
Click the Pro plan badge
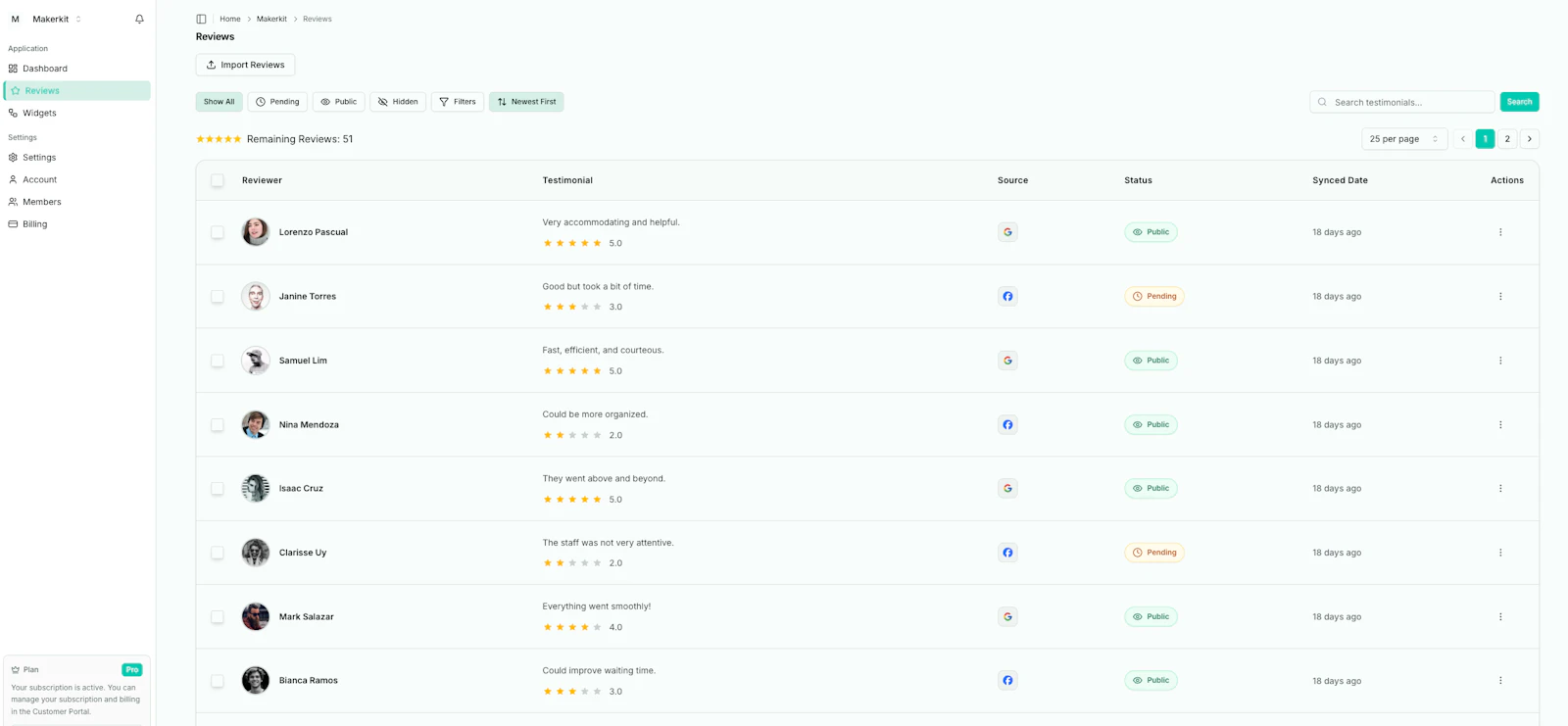tap(132, 670)
